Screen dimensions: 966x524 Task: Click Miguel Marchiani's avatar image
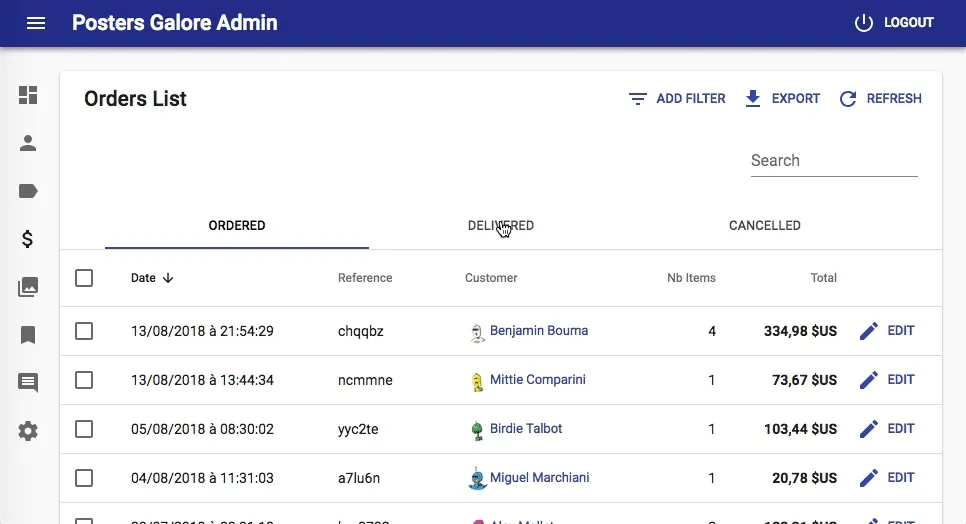477,479
